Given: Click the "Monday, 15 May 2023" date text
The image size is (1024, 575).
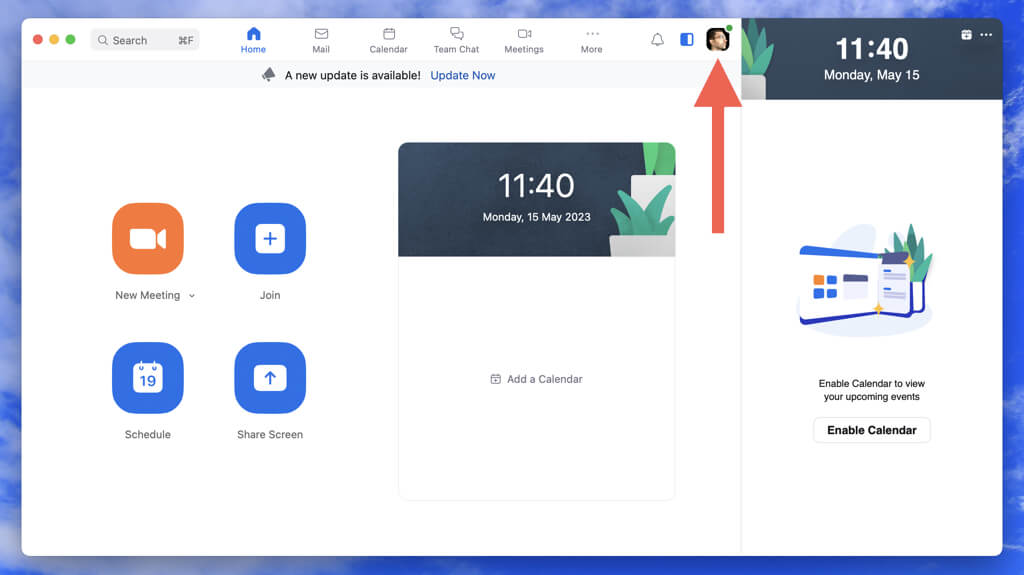Looking at the screenshot, I should click(x=536, y=217).
